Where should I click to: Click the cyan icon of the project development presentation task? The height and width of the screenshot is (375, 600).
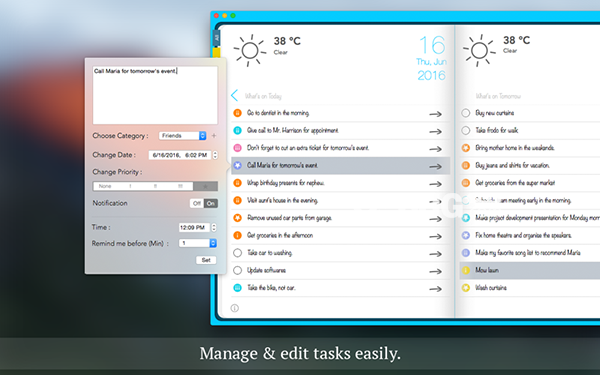466,218
